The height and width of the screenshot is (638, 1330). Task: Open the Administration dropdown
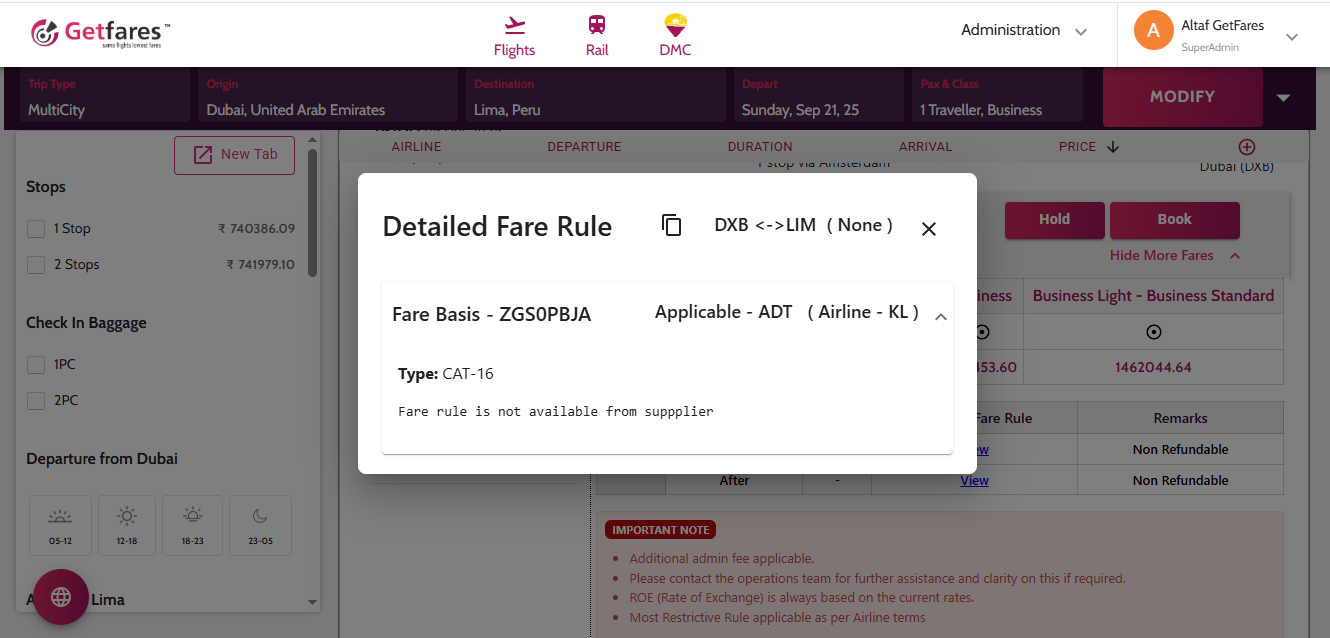[x=1023, y=31]
